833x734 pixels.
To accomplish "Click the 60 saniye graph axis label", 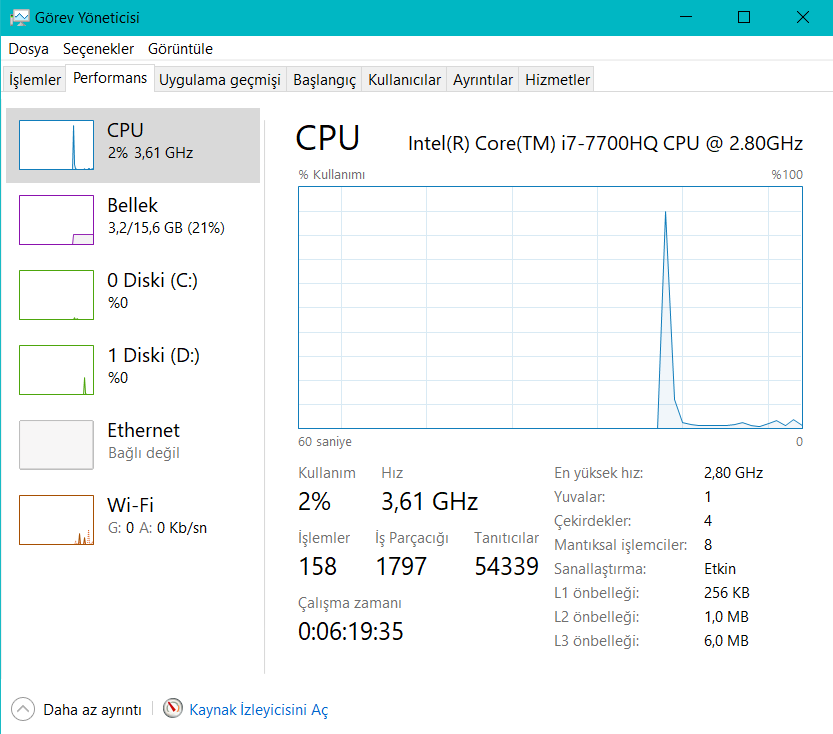I will (x=325, y=442).
